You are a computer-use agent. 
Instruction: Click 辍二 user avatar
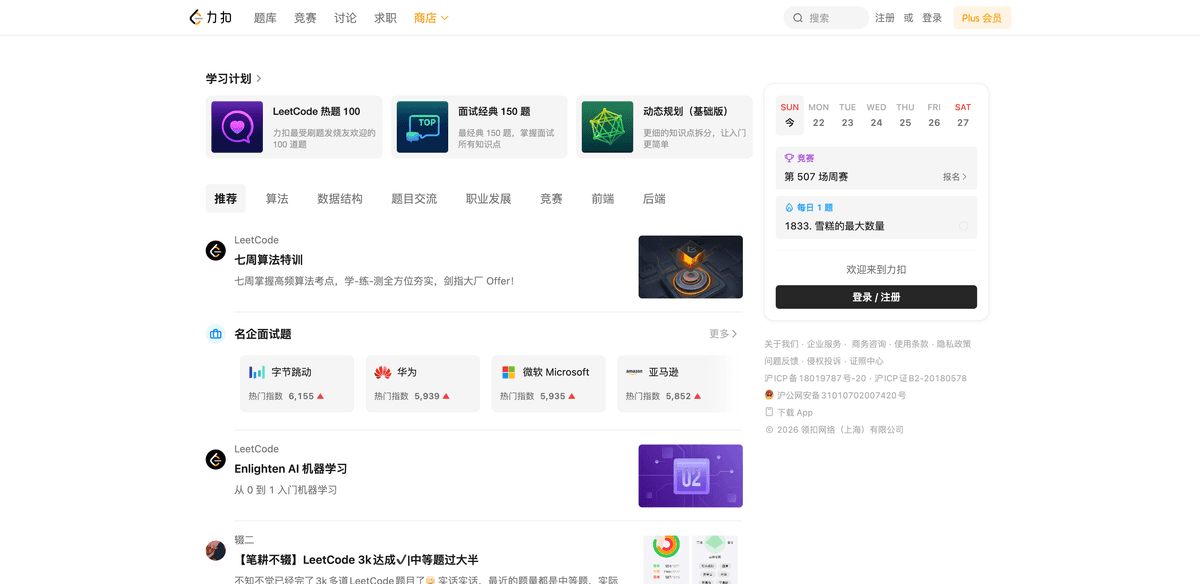[x=216, y=551]
